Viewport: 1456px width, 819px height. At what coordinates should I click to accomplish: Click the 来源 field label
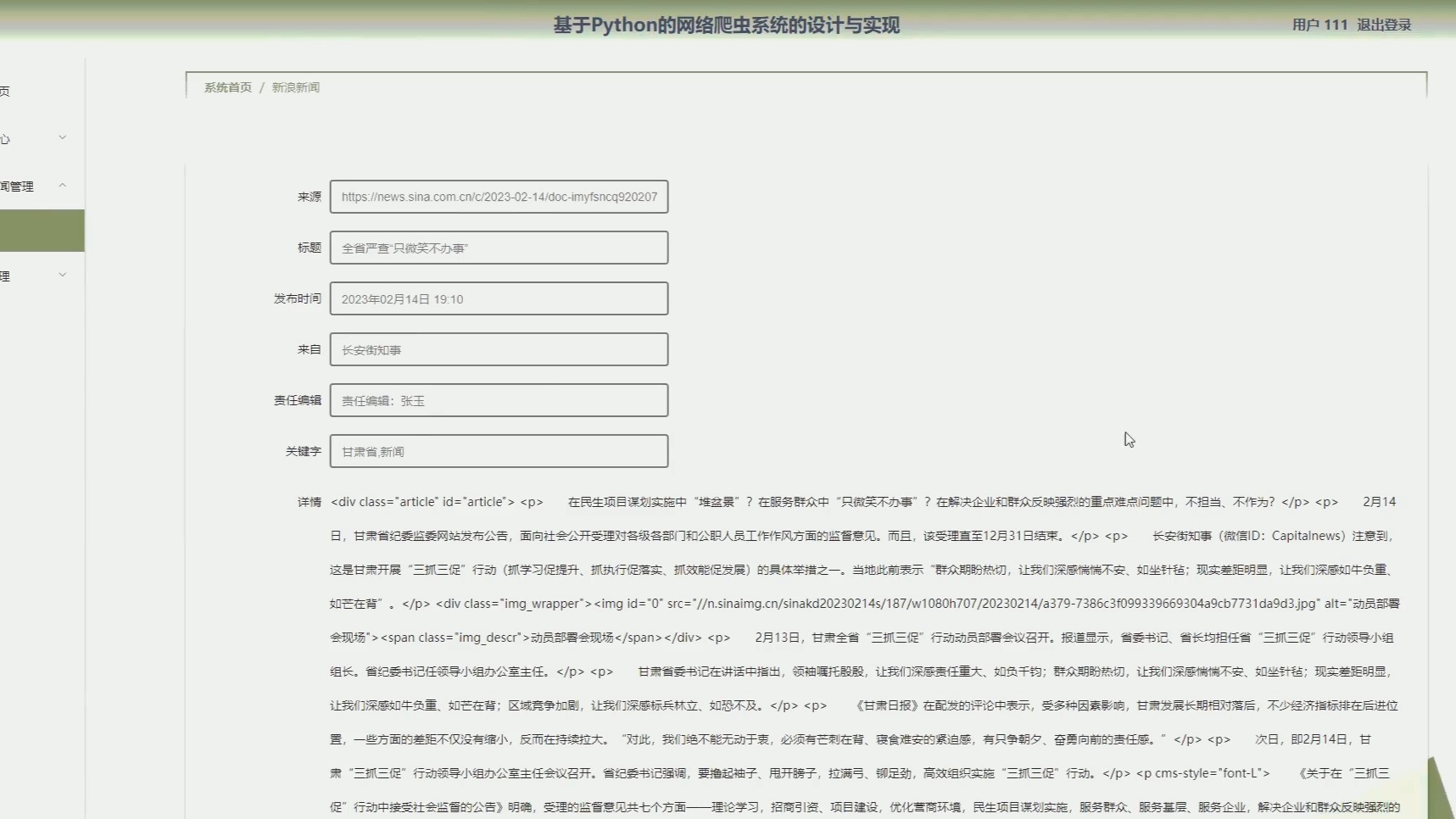(x=310, y=197)
